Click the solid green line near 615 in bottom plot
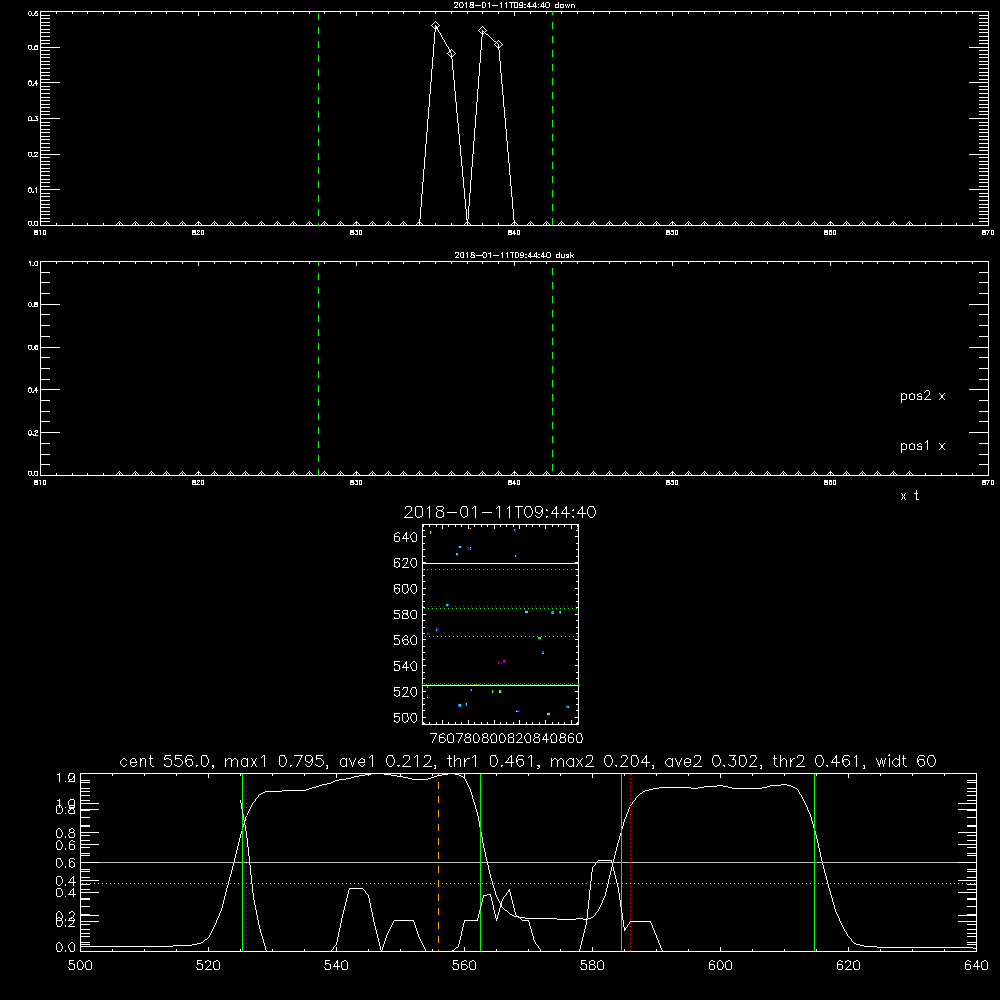 (814, 862)
